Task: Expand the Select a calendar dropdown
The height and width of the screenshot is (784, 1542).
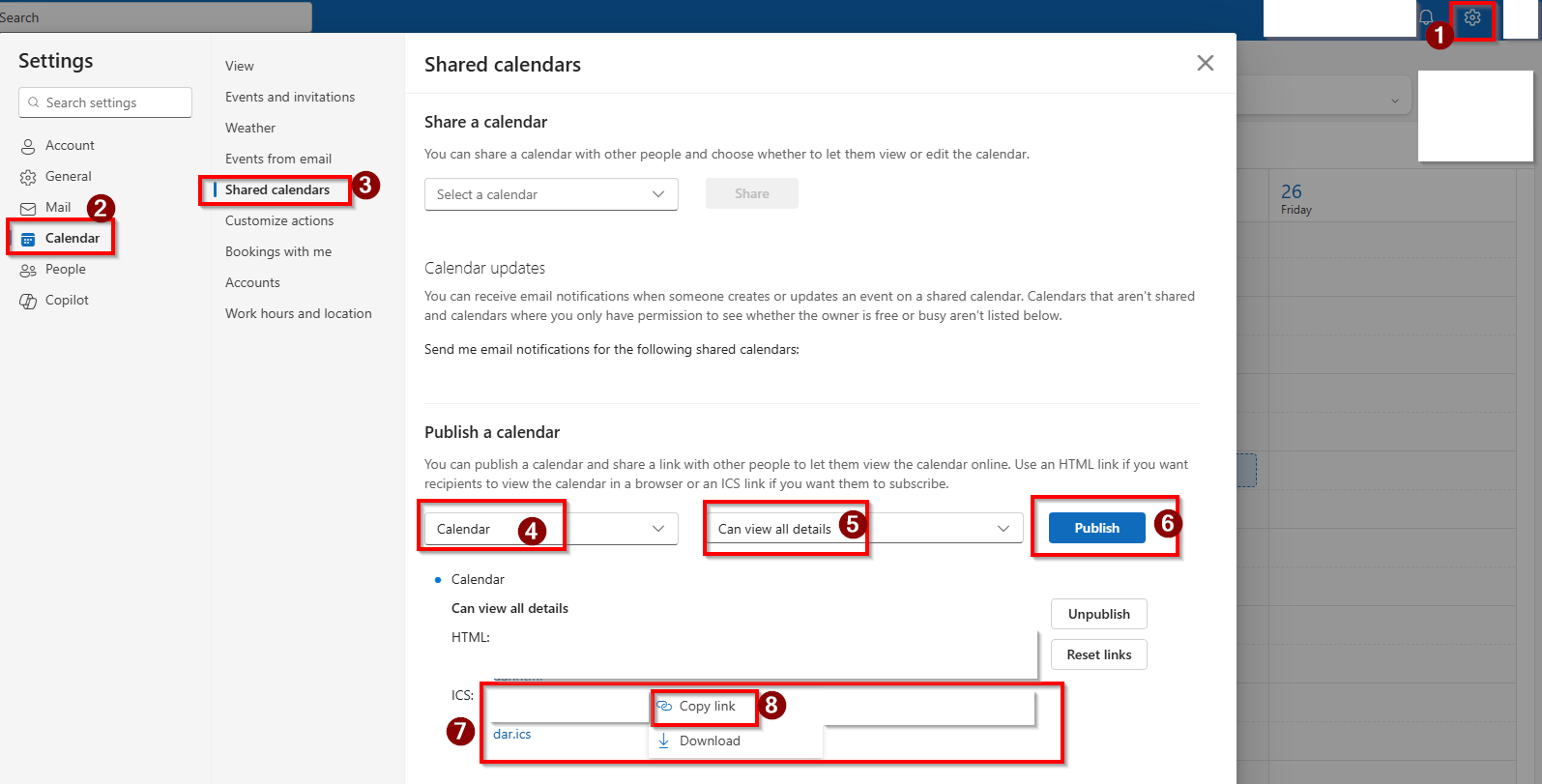Action: (x=551, y=194)
